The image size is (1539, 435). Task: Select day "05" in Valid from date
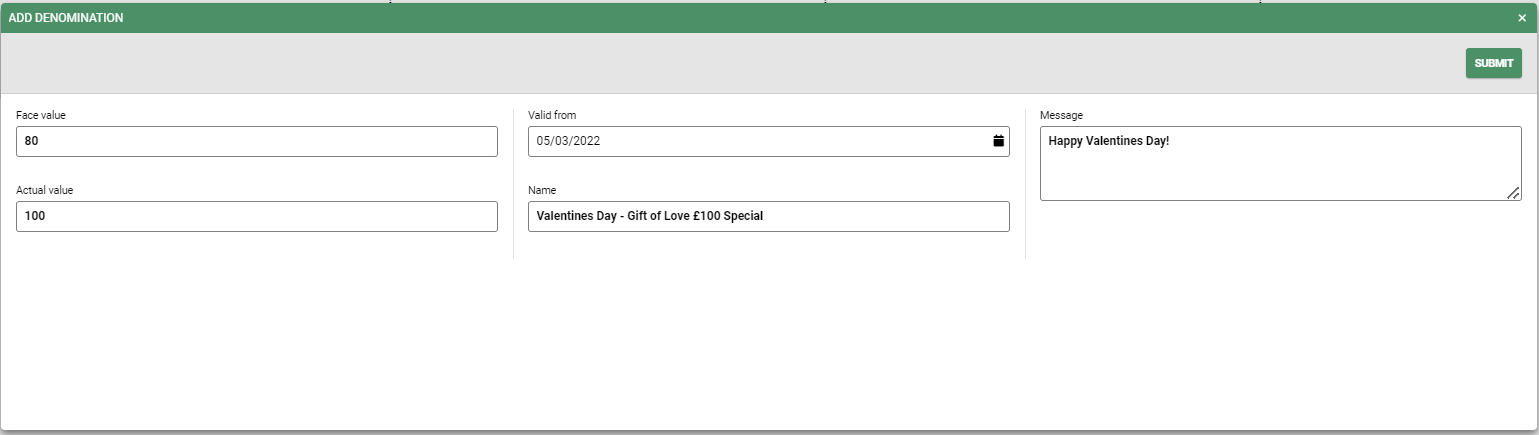[544, 141]
